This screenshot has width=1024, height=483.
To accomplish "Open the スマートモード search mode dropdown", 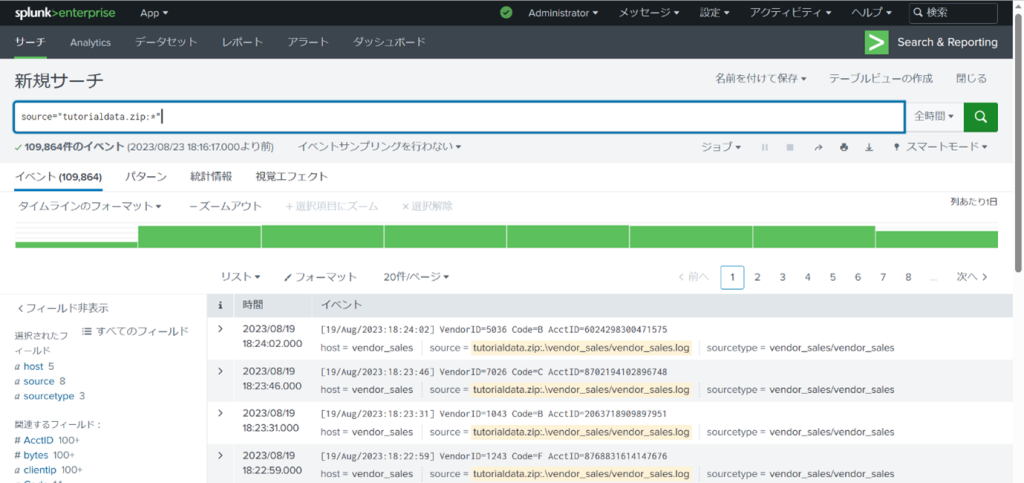I will coord(940,147).
